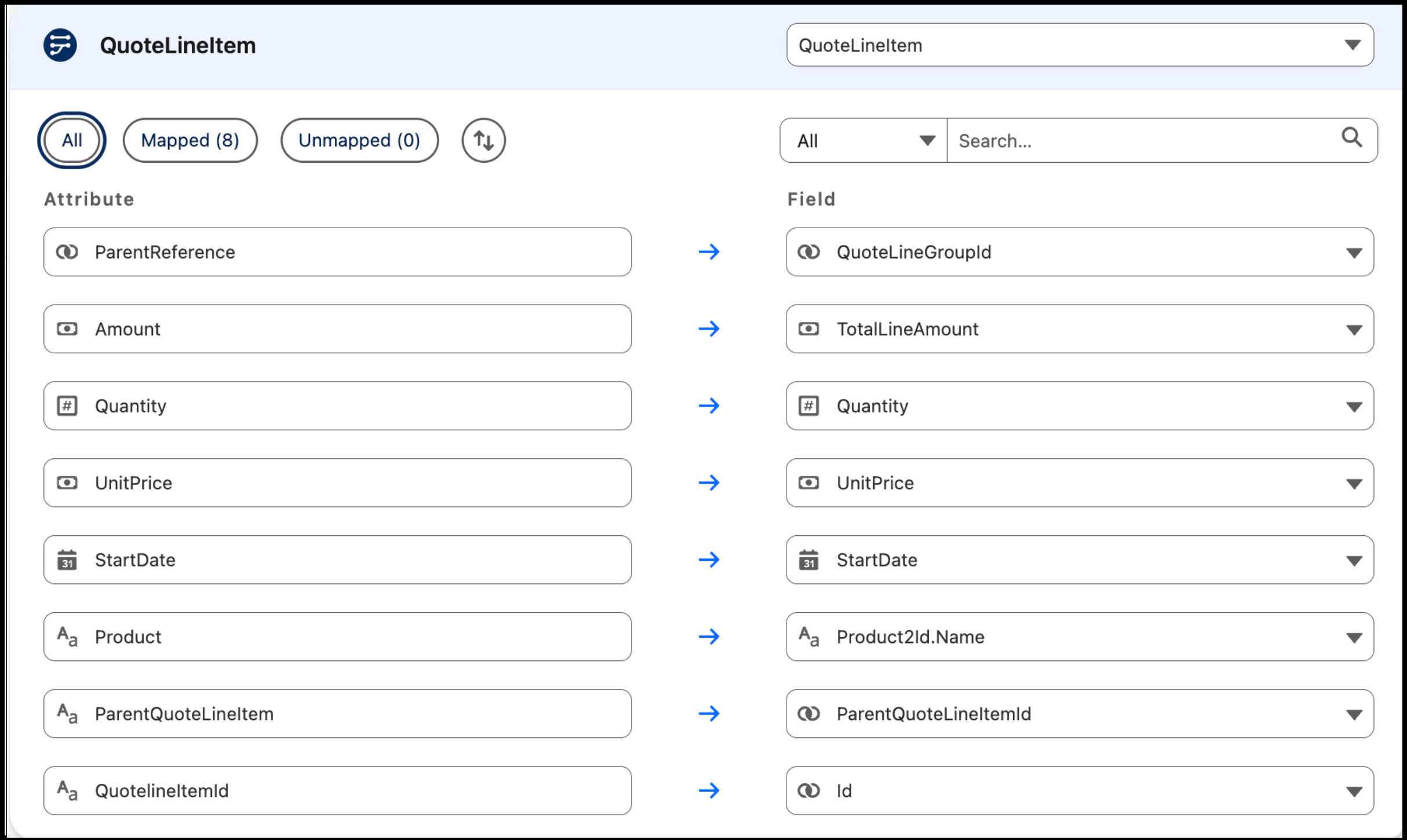The width and height of the screenshot is (1407, 840).
Task: Select the ParentReference attribute box
Action: [x=338, y=252]
